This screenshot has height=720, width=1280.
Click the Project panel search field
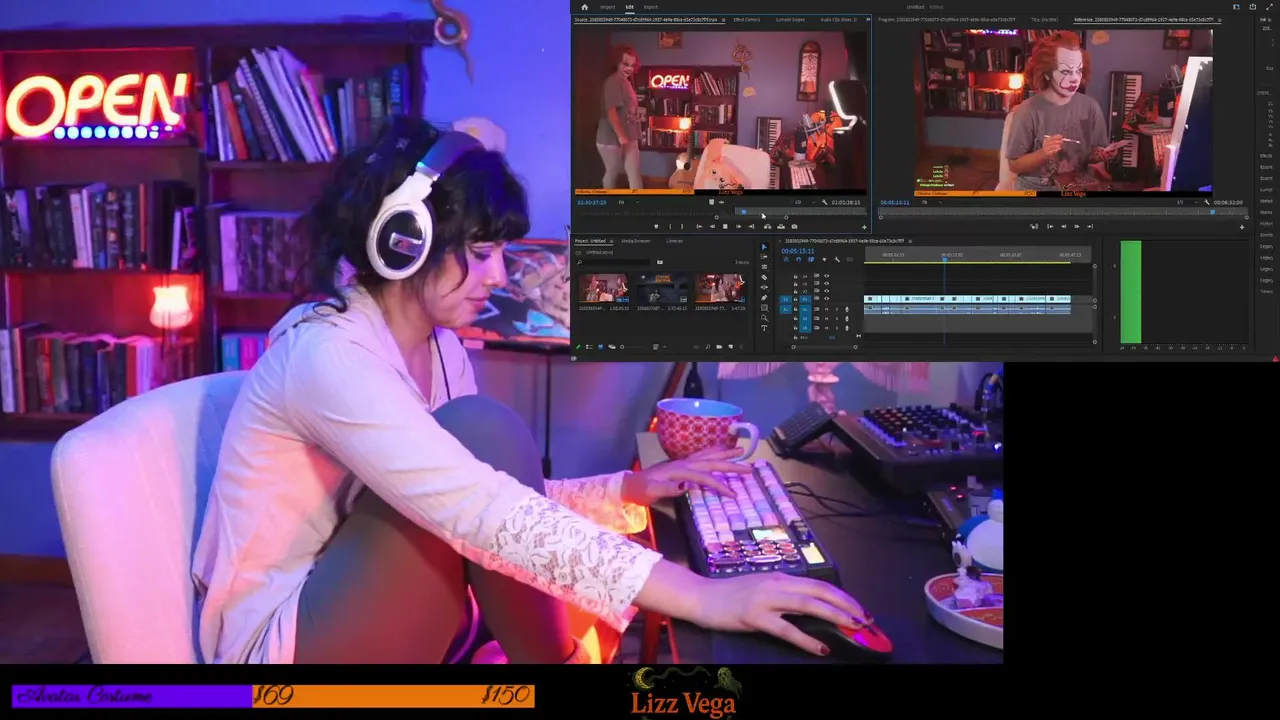tap(613, 262)
